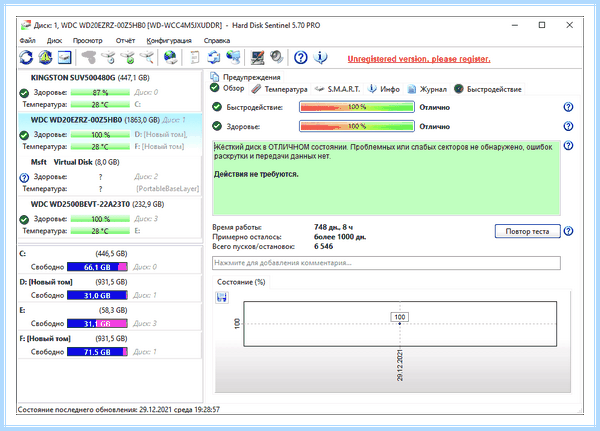Click the Повтор теста button
Viewport: 600px width, 431px height.
(x=527, y=231)
